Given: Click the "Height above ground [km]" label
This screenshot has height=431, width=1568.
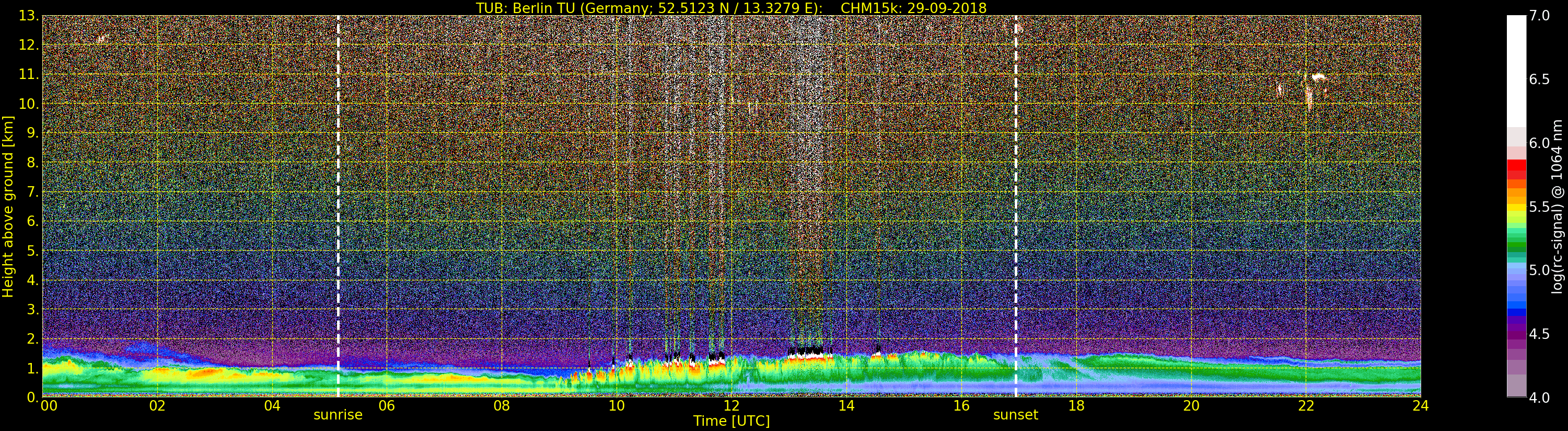Looking at the screenshot, I should pos(8,206).
